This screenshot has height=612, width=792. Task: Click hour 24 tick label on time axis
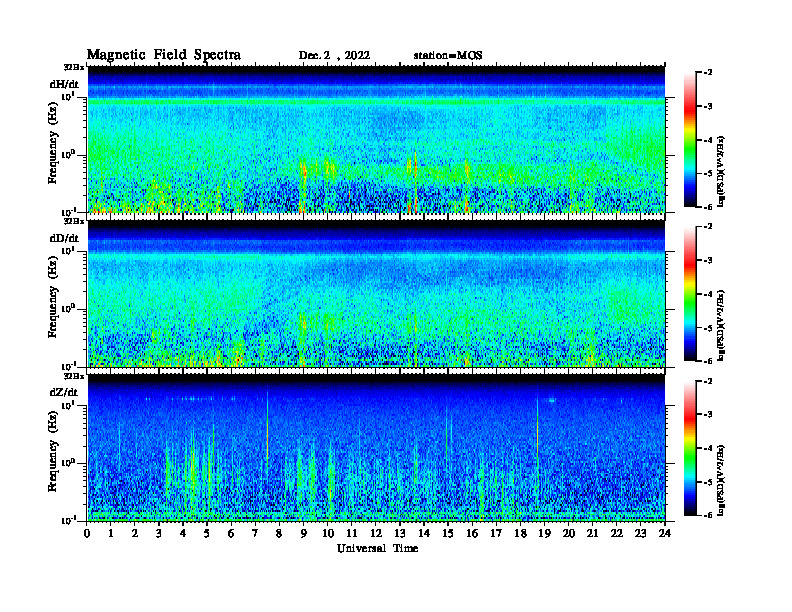click(x=665, y=534)
